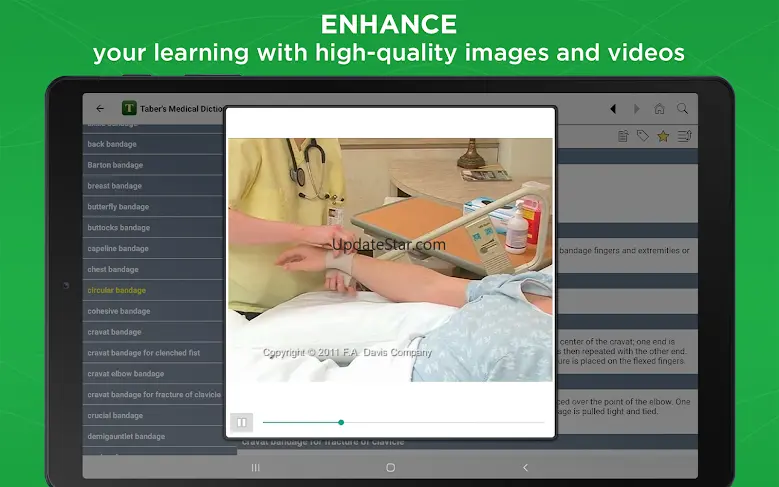Tap the back arrow in the app header

[100, 108]
